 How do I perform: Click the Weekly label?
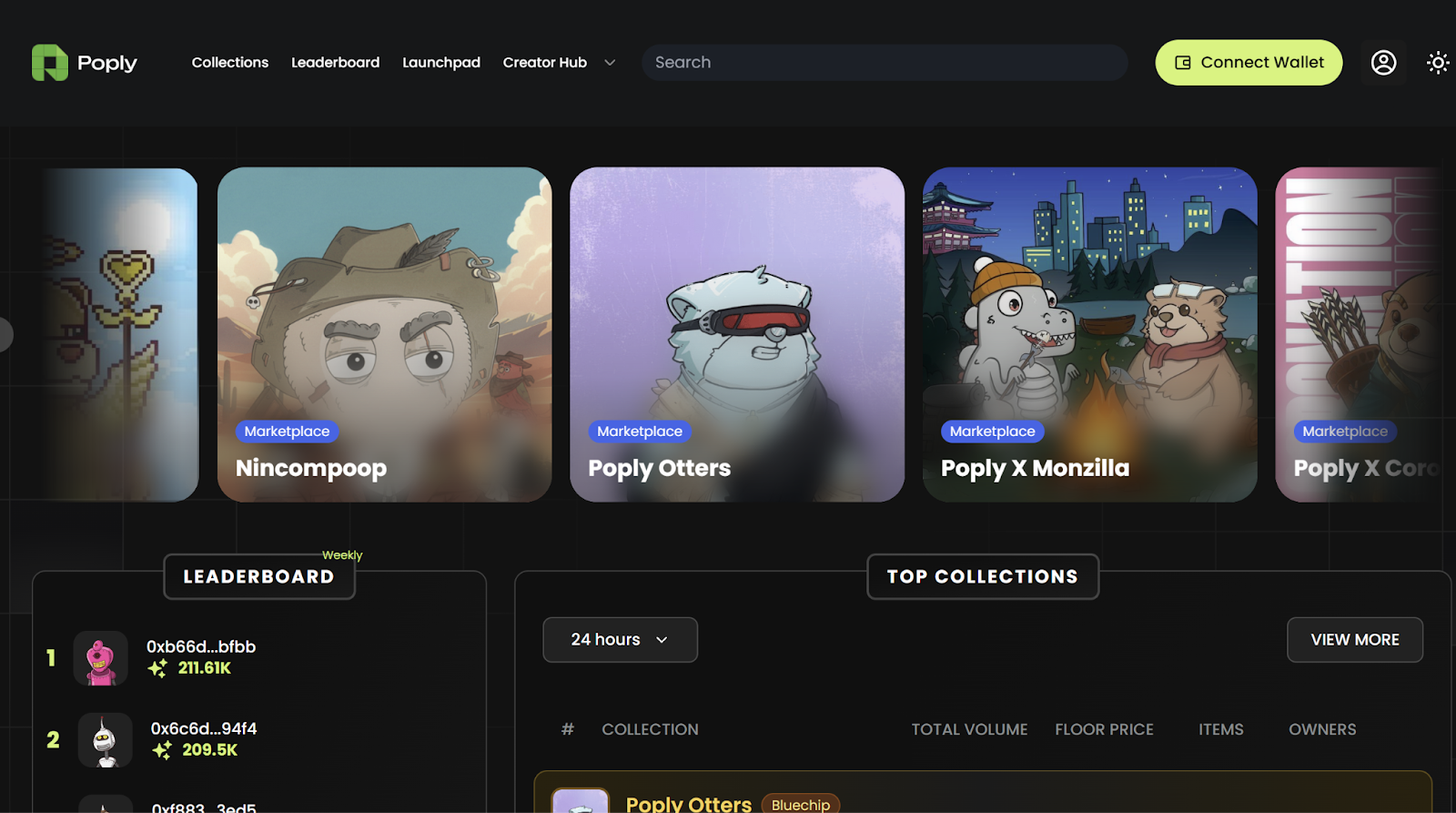[x=342, y=555]
